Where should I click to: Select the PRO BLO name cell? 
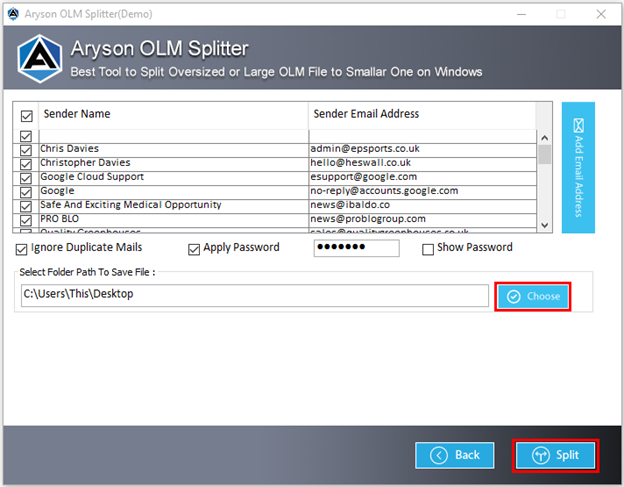[174, 219]
